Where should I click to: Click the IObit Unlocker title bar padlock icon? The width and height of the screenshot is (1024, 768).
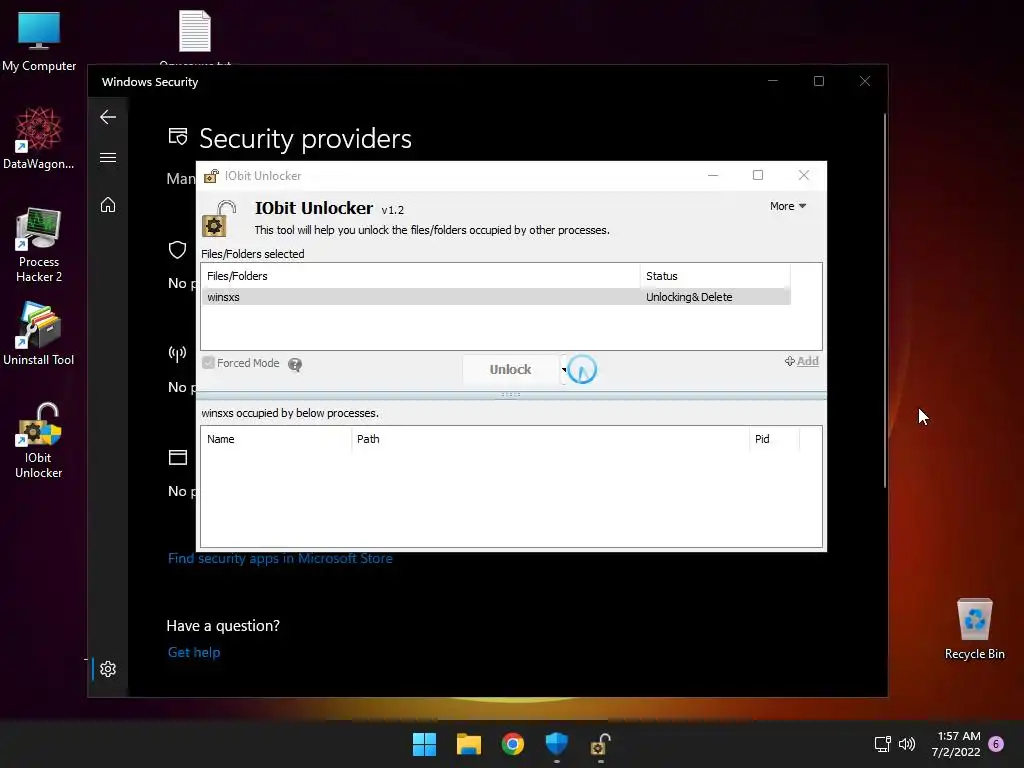[x=211, y=176]
